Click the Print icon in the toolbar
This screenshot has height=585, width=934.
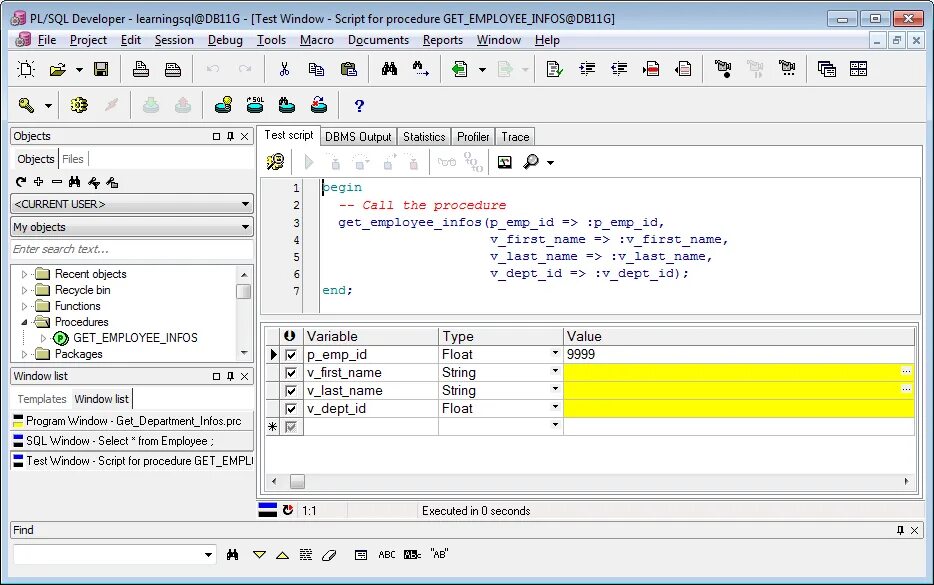pos(141,69)
